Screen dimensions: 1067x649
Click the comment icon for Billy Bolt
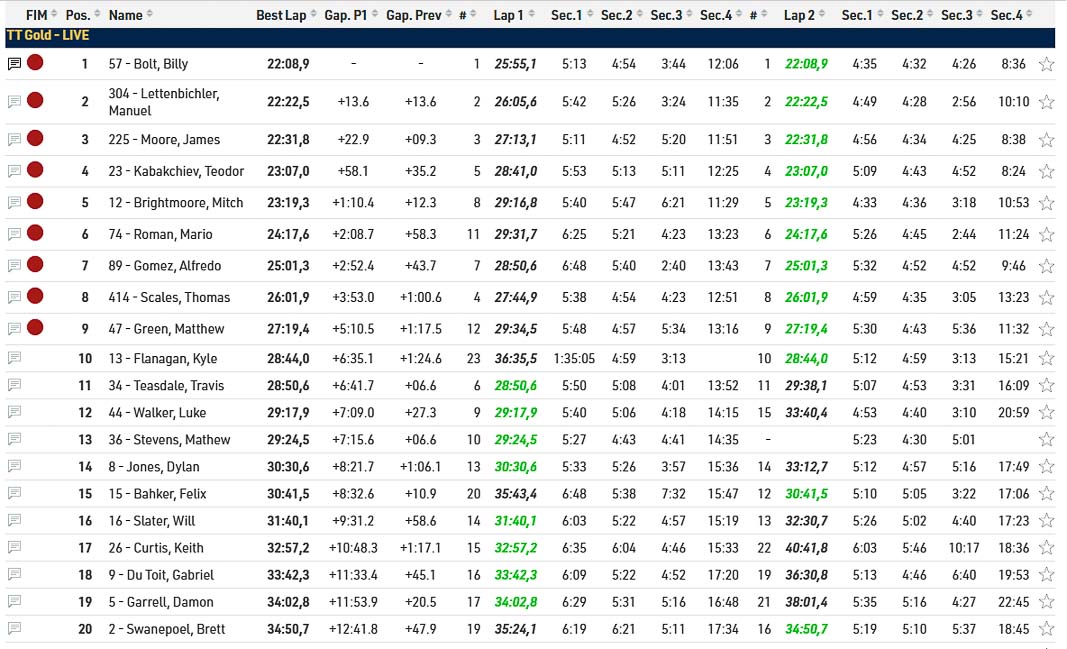(14, 64)
